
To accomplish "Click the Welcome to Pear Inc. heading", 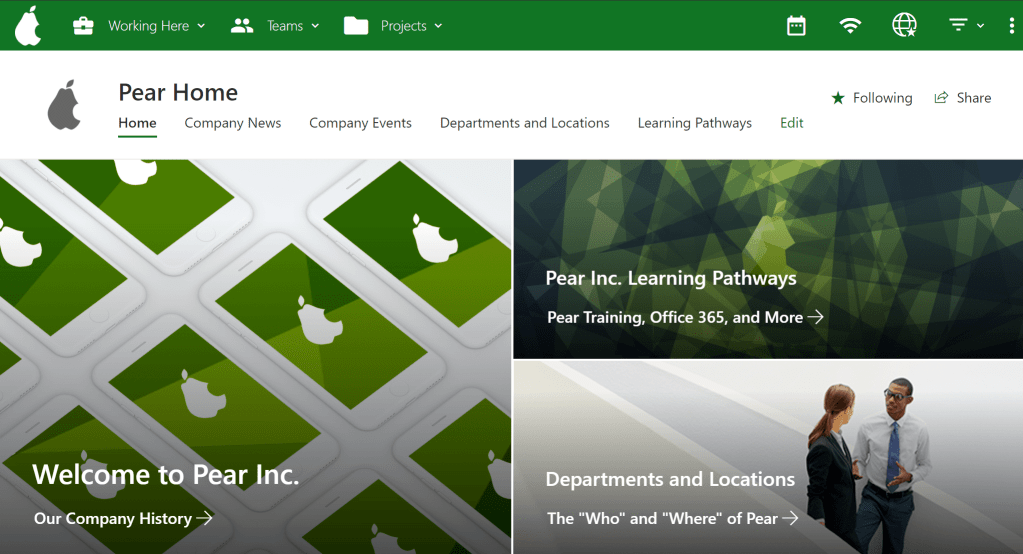I will (x=166, y=474).
